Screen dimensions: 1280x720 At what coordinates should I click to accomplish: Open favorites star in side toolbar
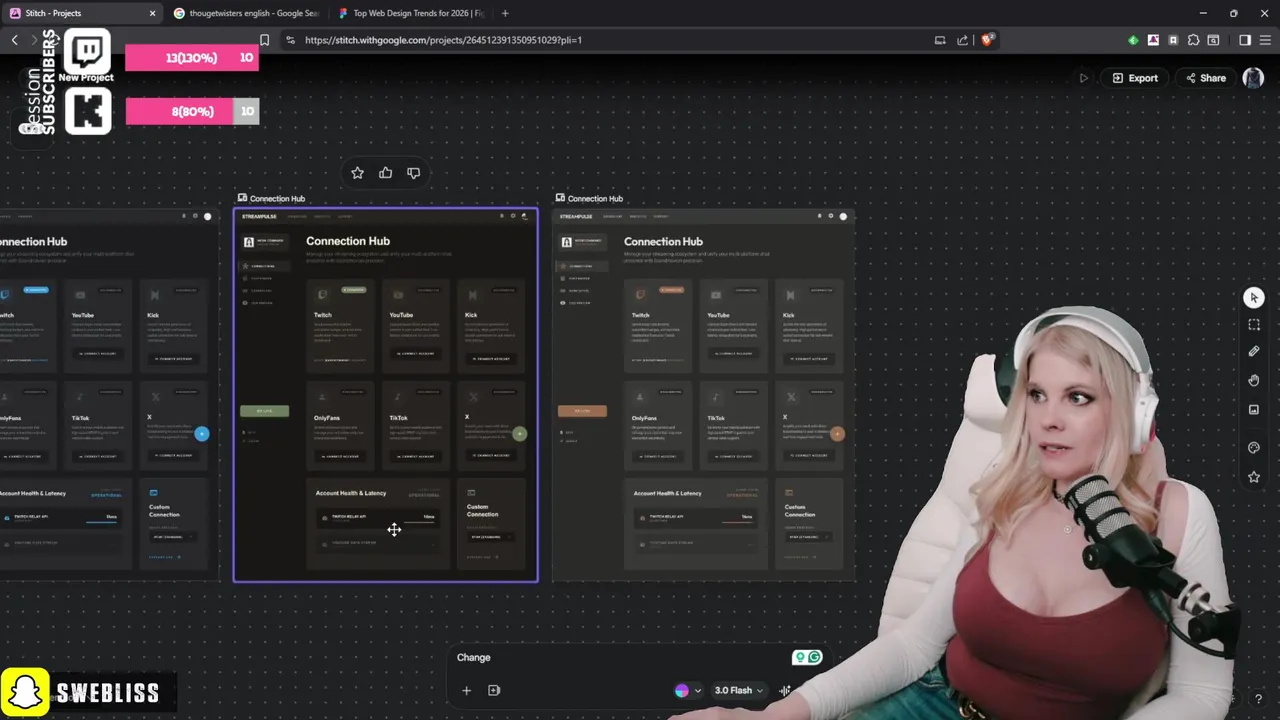coord(1254,477)
